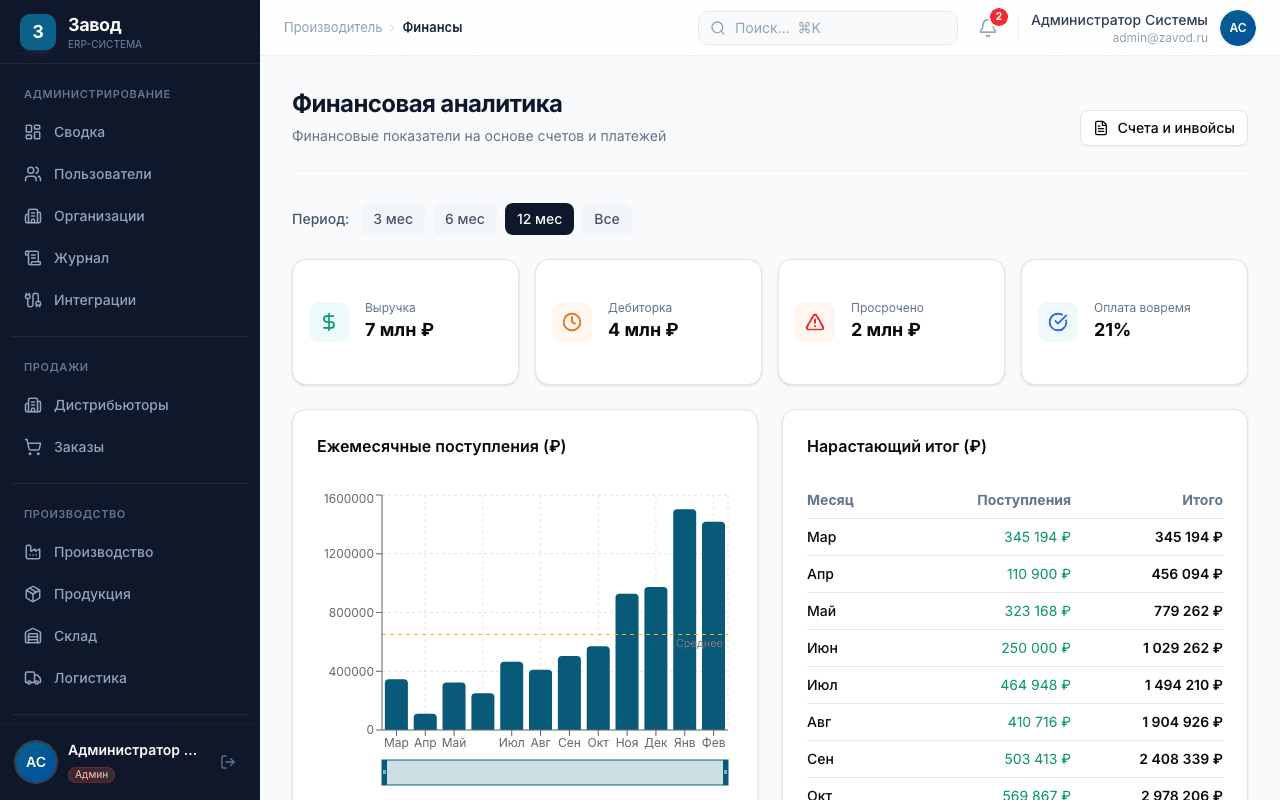The height and width of the screenshot is (800, 1280).
Task: Select the 3 мес period
Action: [393, 219]
